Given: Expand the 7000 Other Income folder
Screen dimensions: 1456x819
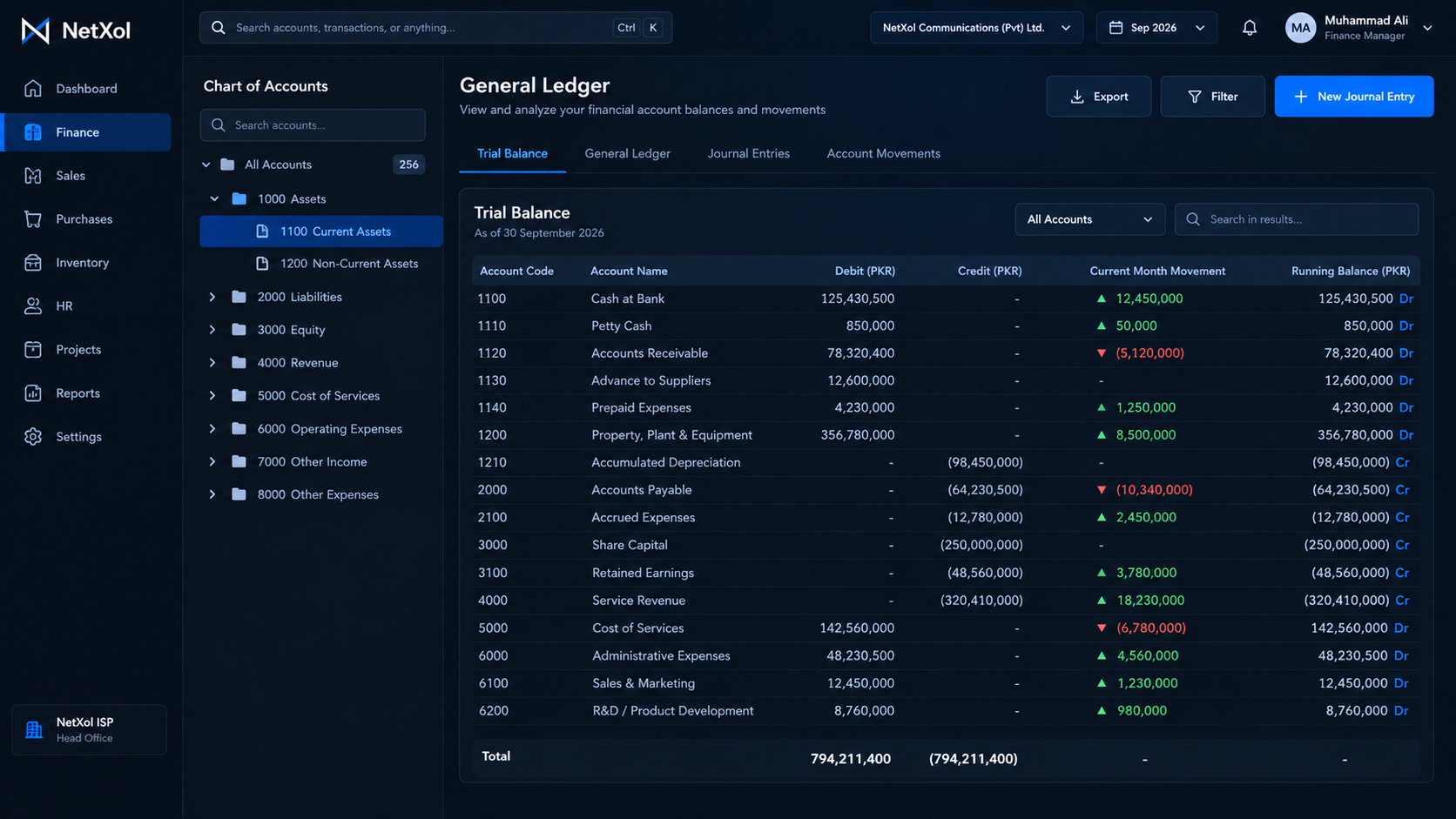Looking at the screenshot, I should point(212,462).
